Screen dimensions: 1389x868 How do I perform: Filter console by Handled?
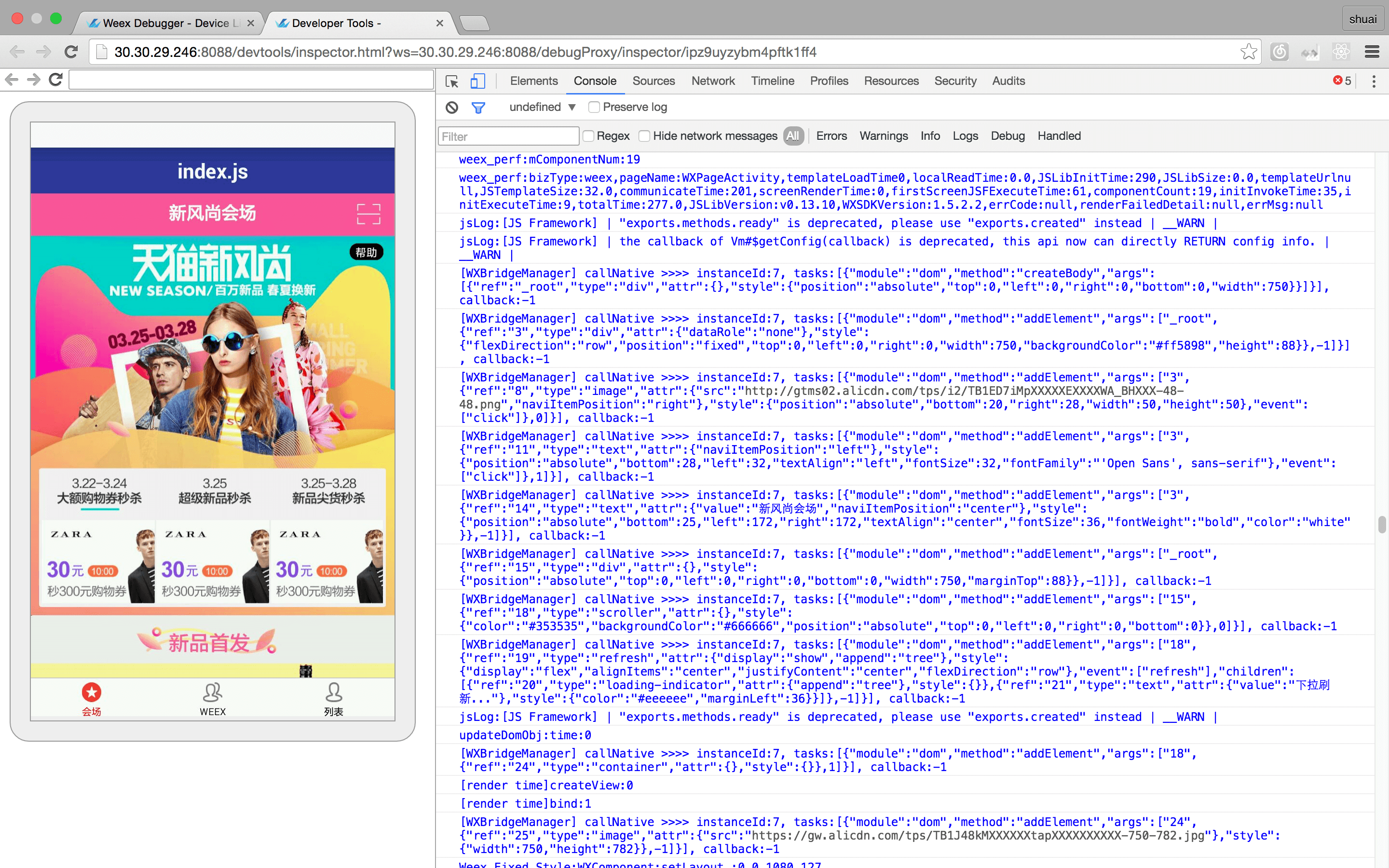point(1059,136)
